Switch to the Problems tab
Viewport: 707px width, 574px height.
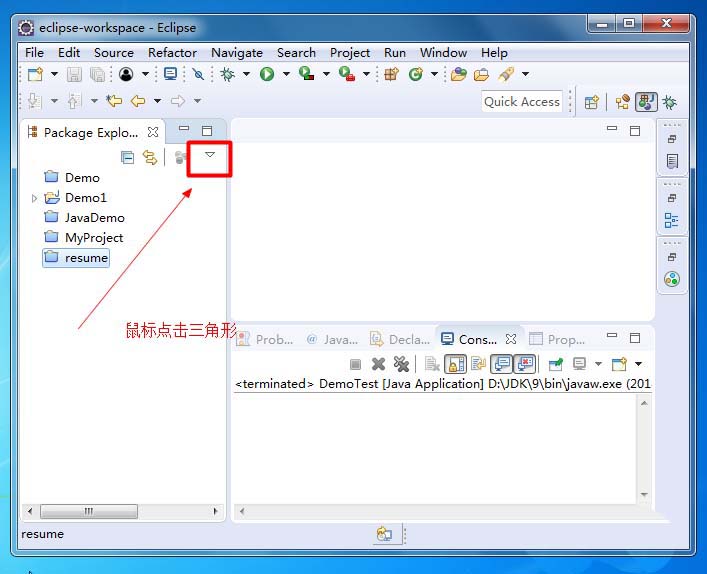(265, 339)
